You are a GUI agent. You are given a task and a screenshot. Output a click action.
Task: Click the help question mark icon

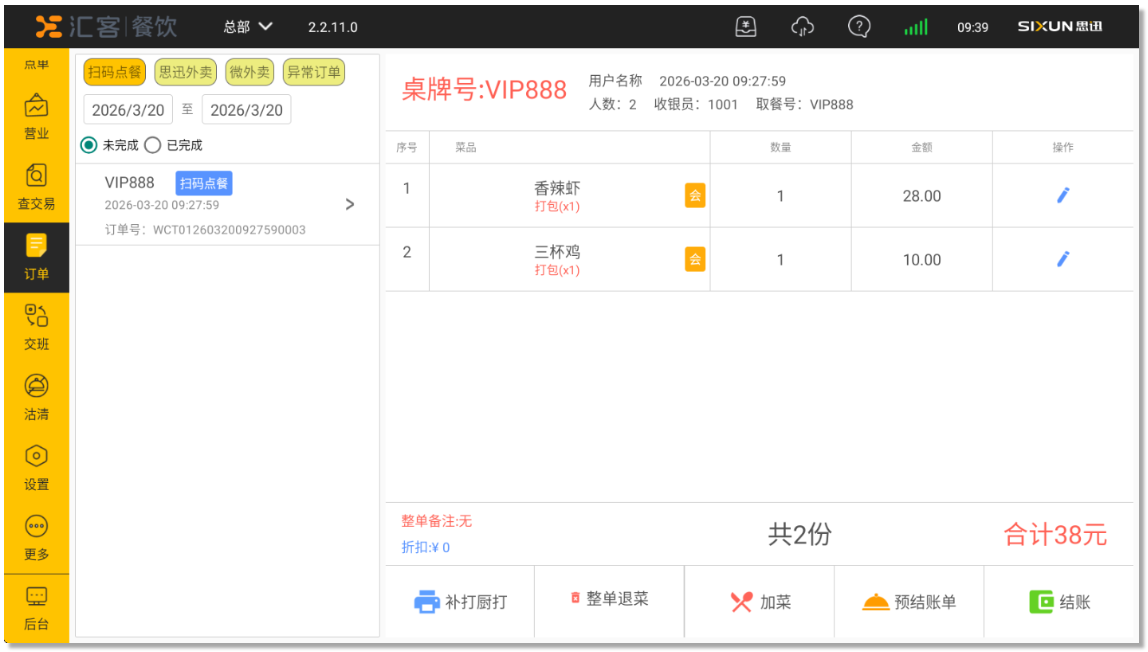tap(858, 27)
